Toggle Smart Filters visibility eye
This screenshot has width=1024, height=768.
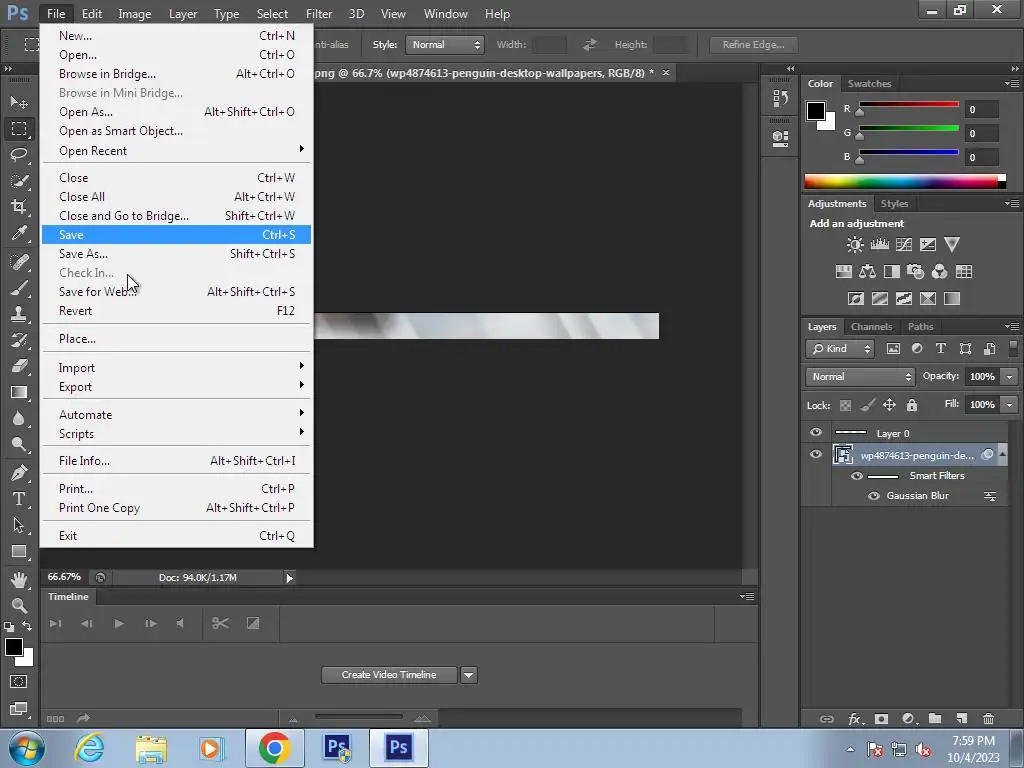point(857,475)
